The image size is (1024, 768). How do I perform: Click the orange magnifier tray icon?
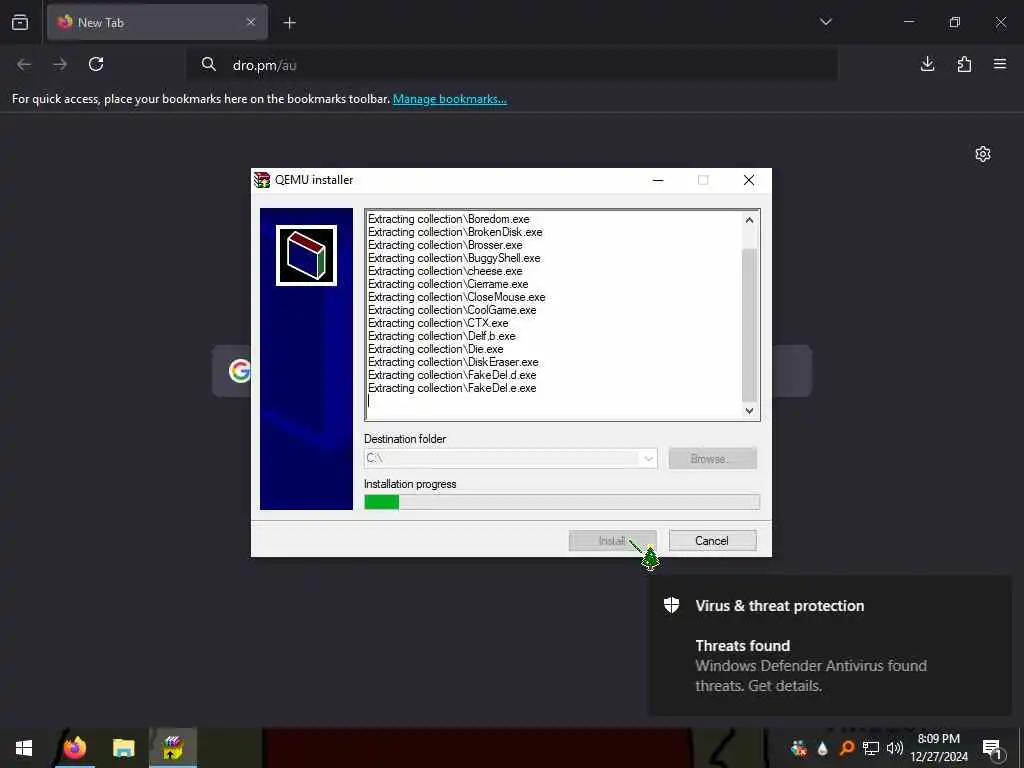(x=846, y=748)
